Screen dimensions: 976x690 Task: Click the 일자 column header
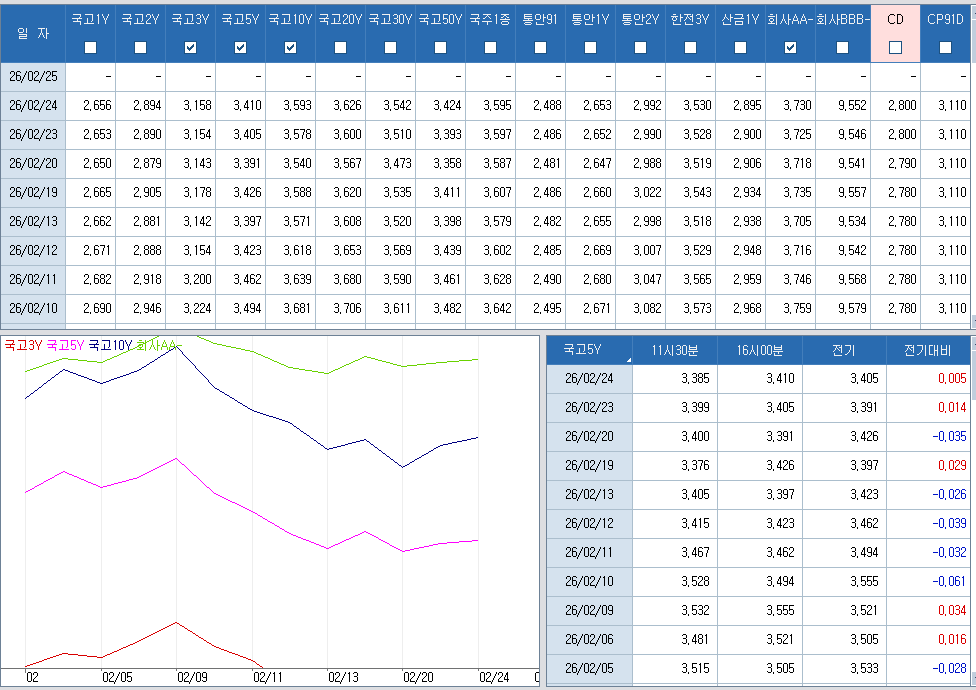(33, 32)
